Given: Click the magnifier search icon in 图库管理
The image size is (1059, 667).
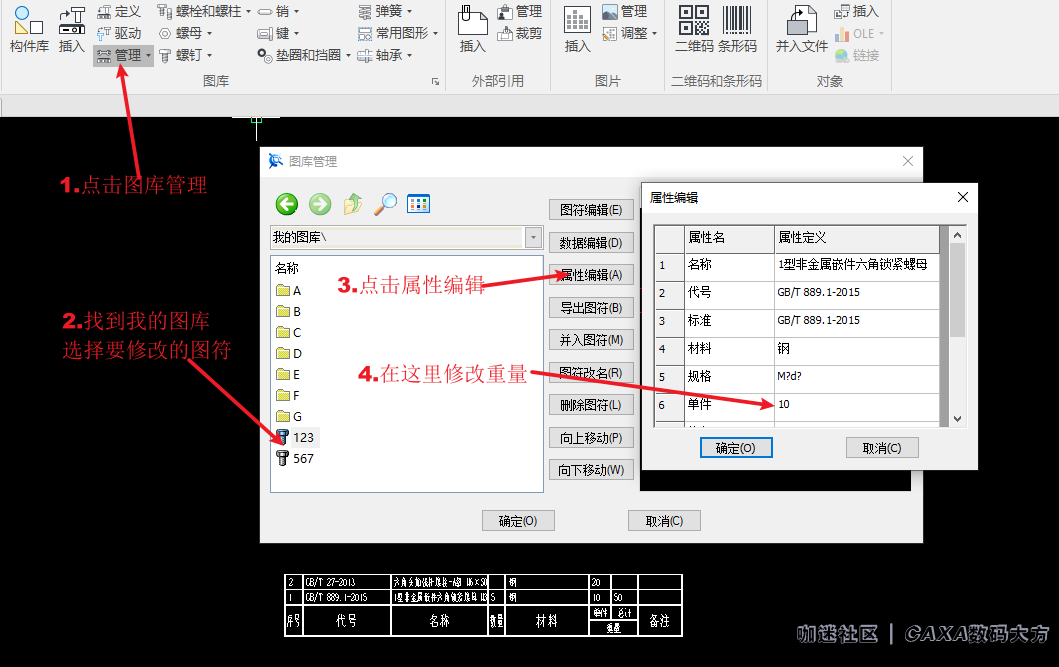Looking at the screenshot, I should pos(386,204).
